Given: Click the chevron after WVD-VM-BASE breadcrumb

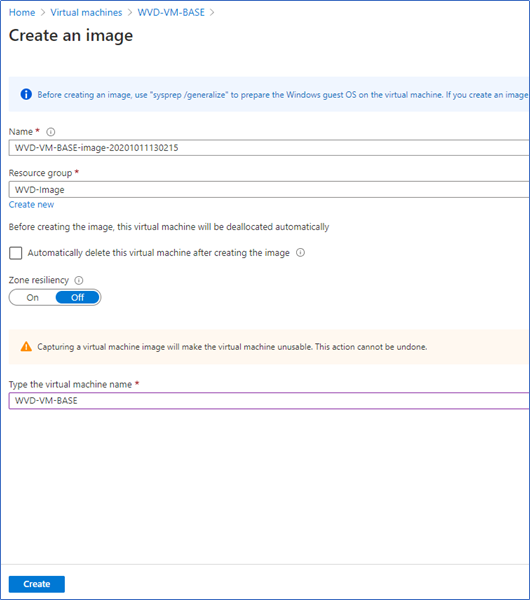Looking at the screenshot, I should point(212,13).
